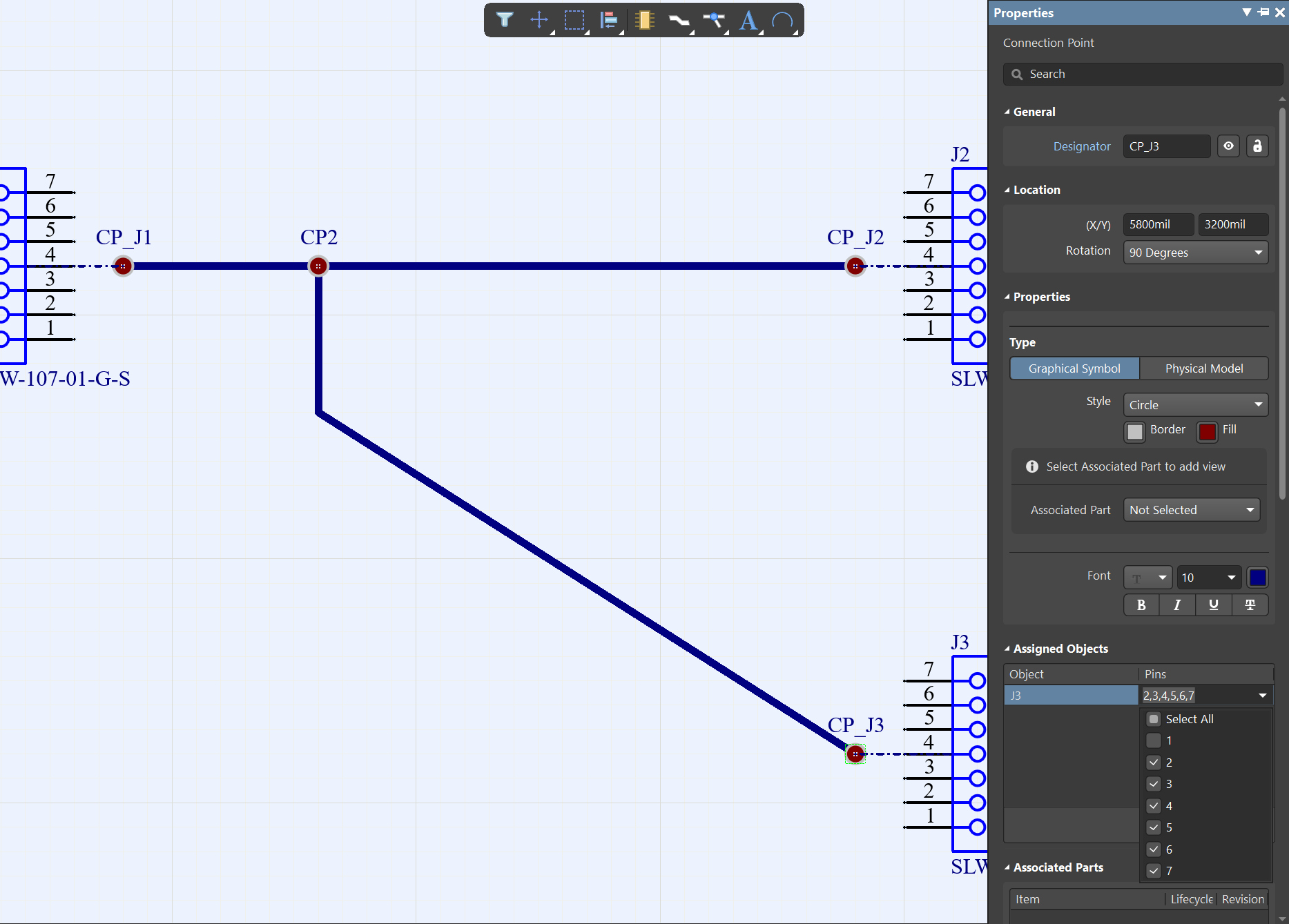Viewport: 1289px width, 924px height.
Task: Choose the rectangular selection tool
Action: pos(574,20)
